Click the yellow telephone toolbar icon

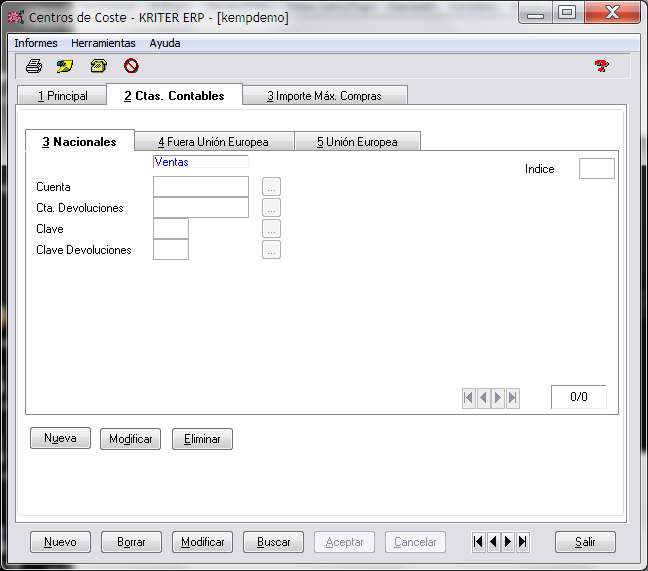click(99, 66)
